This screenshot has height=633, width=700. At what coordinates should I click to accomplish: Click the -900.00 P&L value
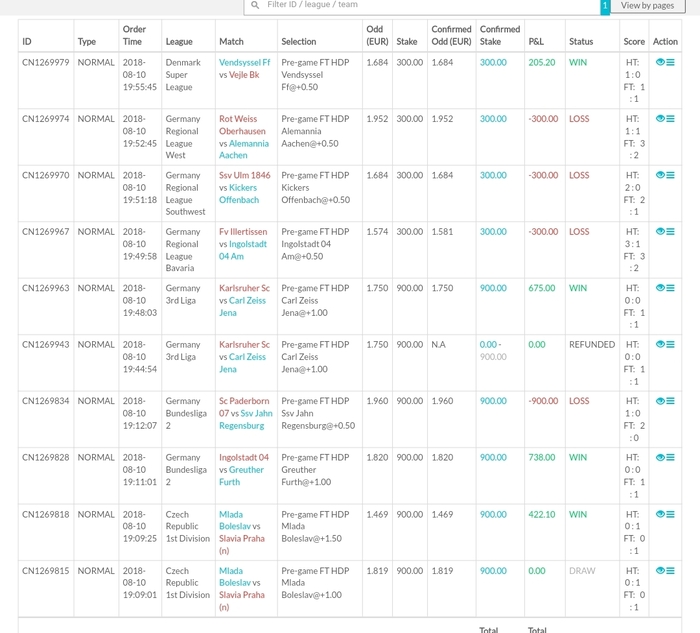tap(543, 401)
